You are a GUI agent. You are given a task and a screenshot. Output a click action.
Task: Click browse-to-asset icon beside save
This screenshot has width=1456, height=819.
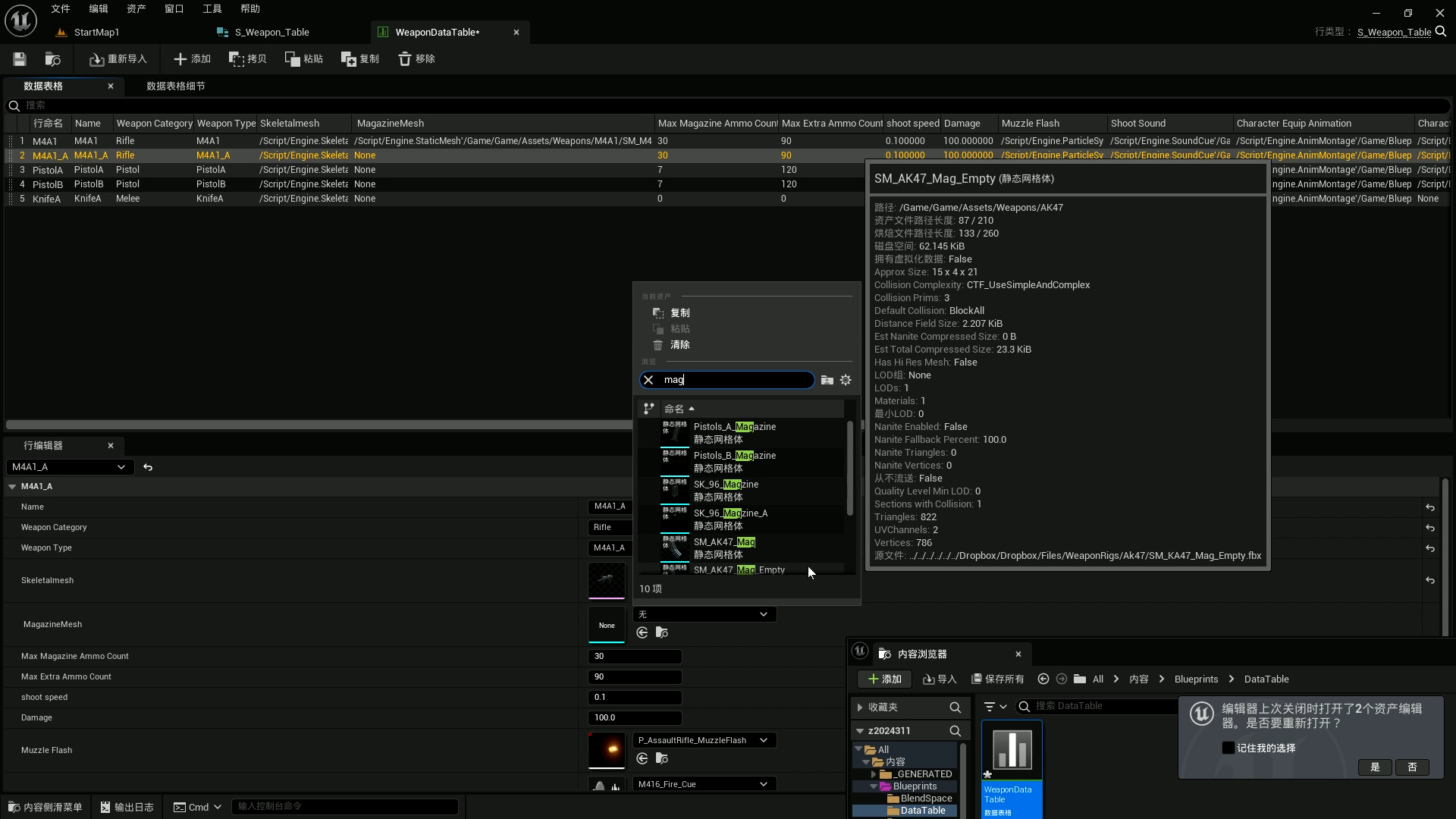pos(52,59)
